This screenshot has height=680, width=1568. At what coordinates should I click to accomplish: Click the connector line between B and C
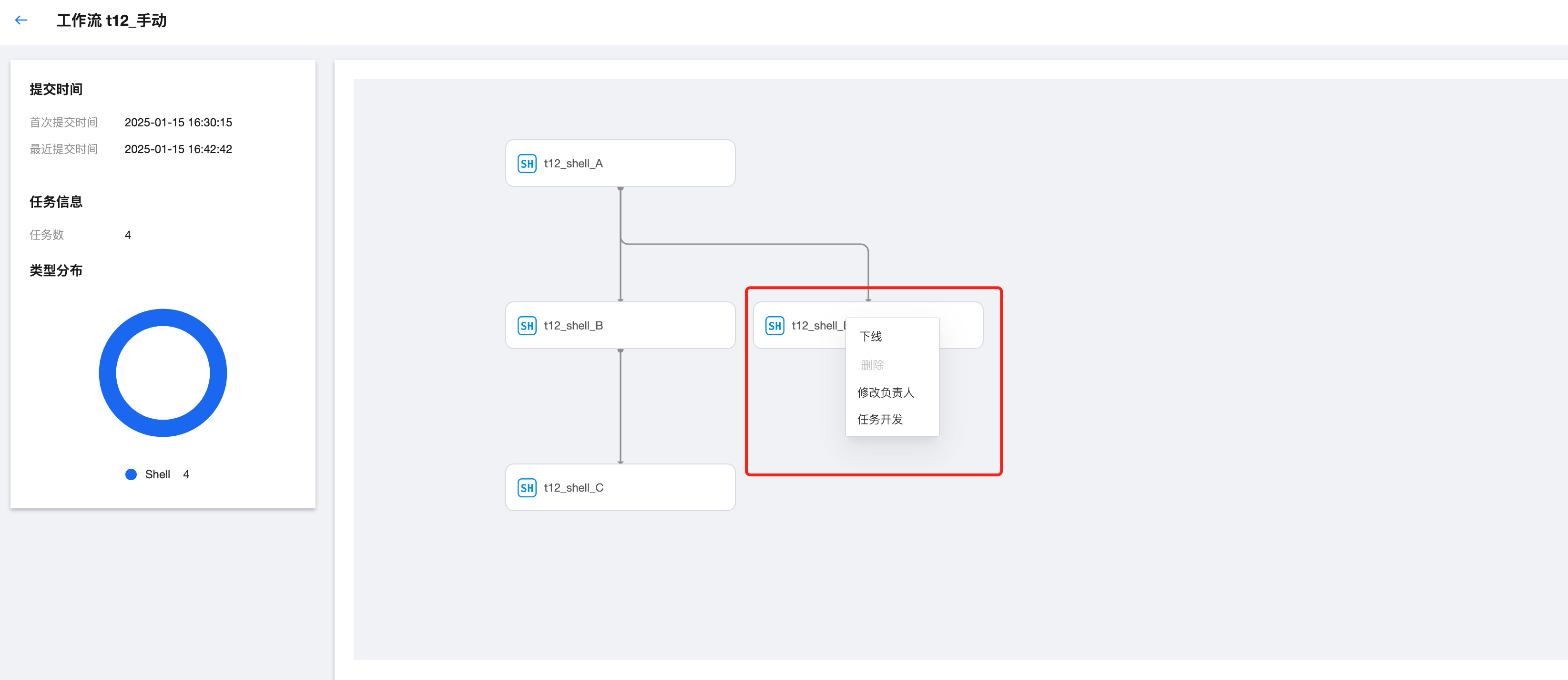[x=620, y=406]
